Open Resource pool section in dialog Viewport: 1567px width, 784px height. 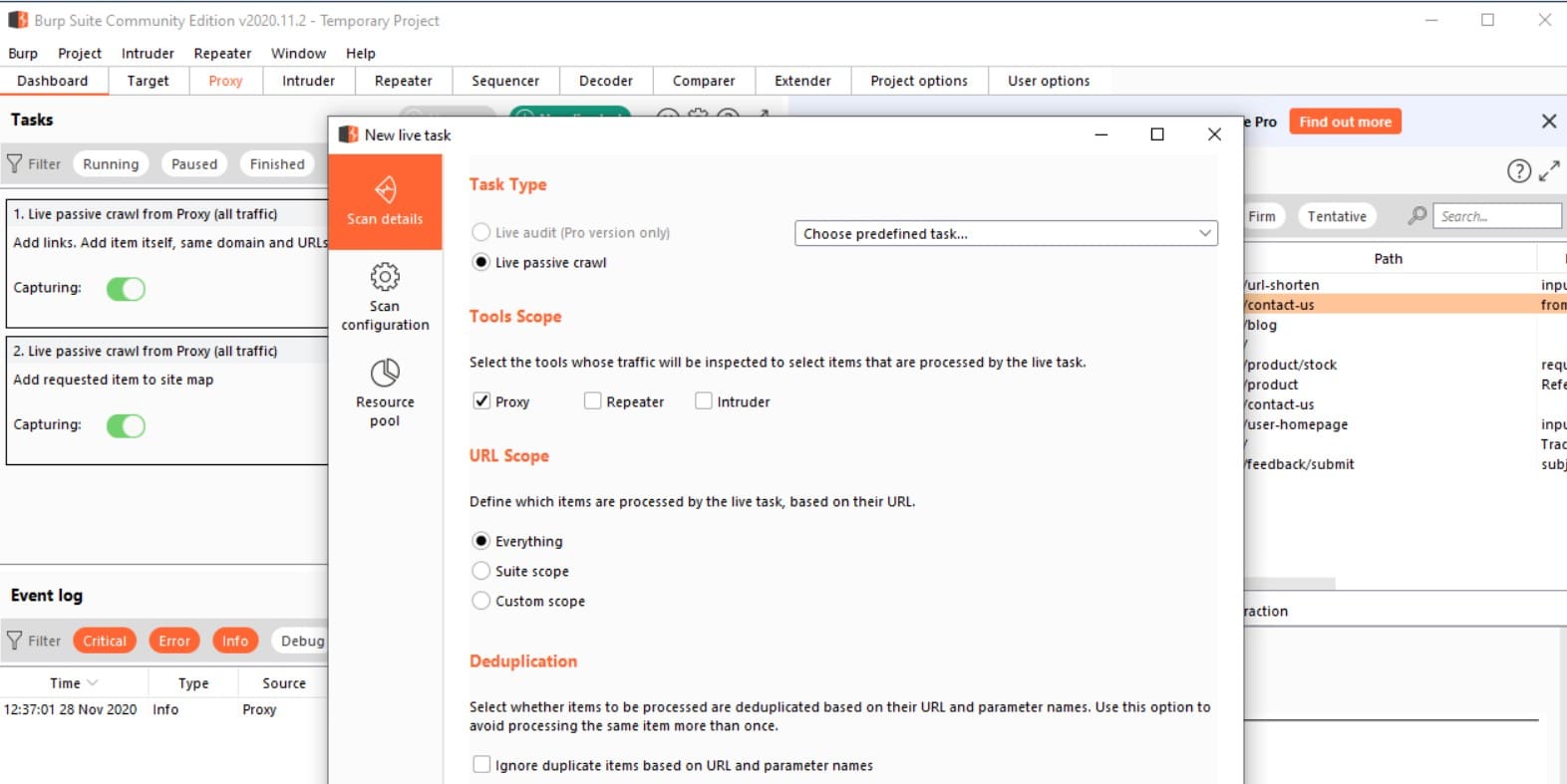tap(385, 393)
